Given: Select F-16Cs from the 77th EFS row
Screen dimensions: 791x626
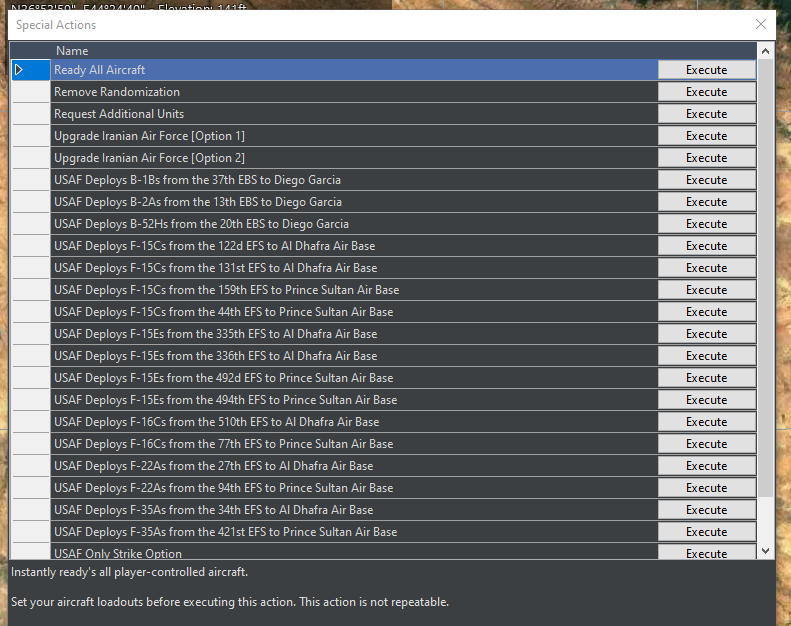Looking at the screenshot, I should [354, 444].
